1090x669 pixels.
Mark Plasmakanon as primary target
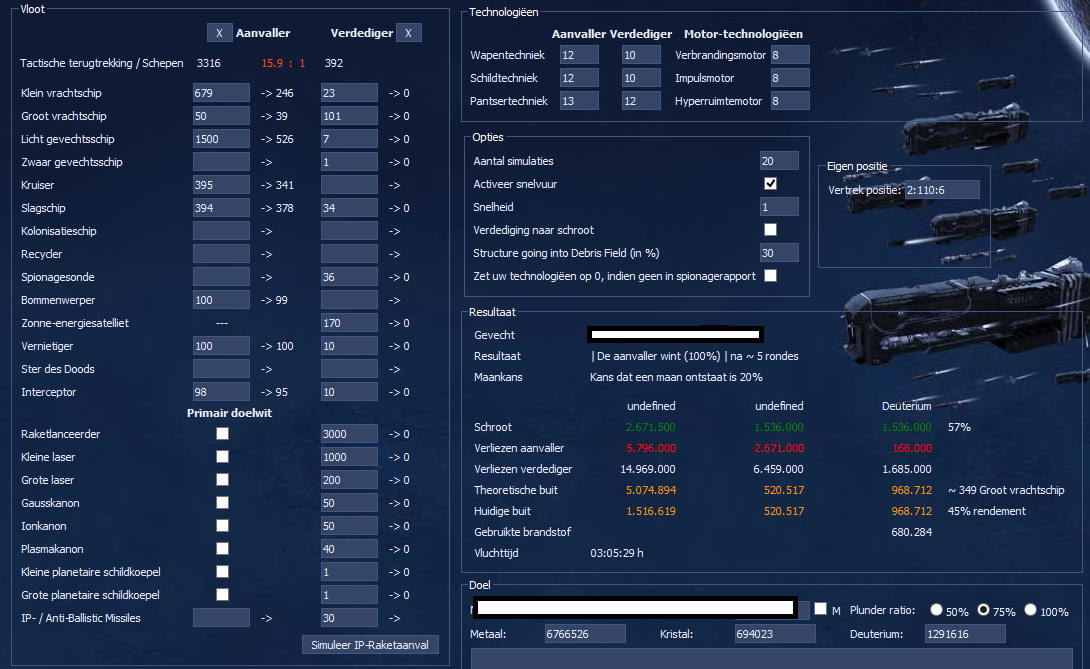click(x=222, y=548)
